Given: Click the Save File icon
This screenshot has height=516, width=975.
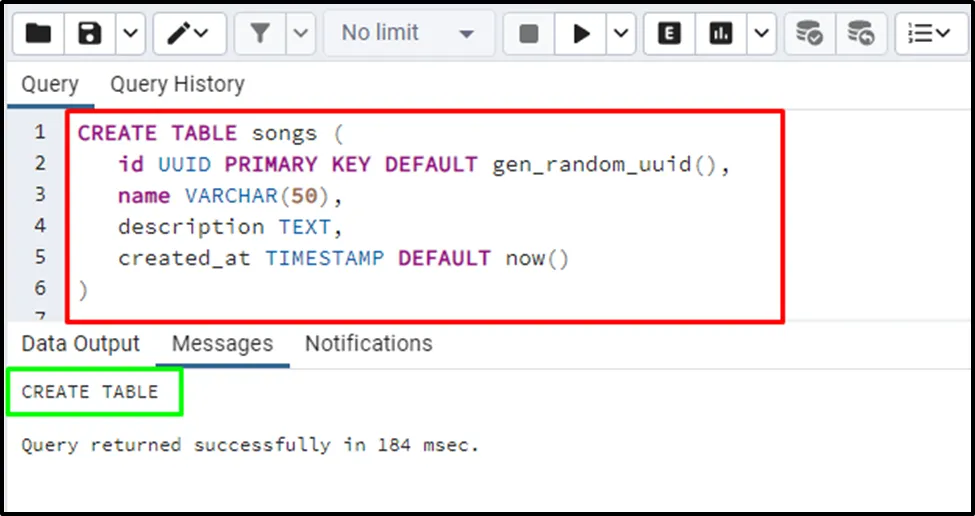Looking at the screenshot, I should 91,34.
